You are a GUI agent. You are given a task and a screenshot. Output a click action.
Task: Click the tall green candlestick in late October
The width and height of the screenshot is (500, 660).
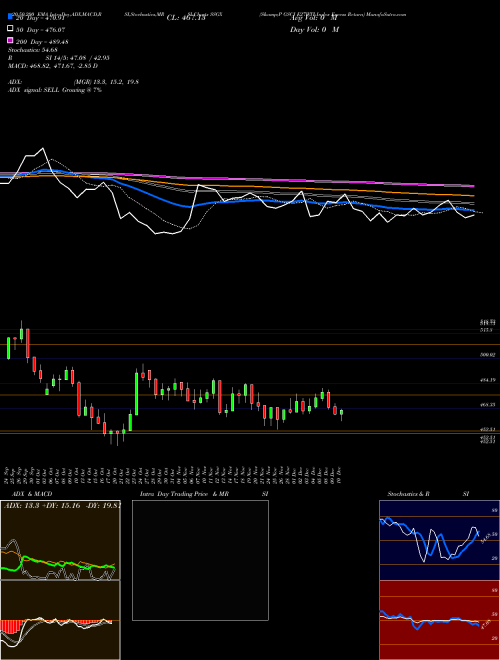click(136, 394)
